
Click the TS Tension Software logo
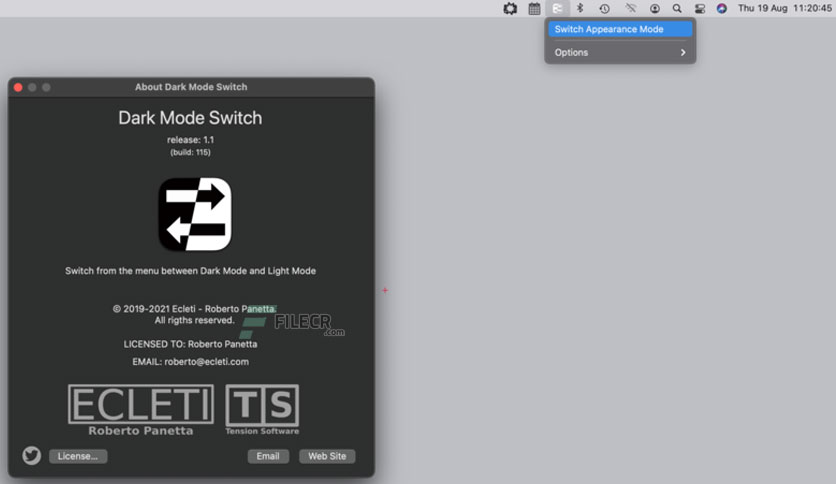(262, 409)
